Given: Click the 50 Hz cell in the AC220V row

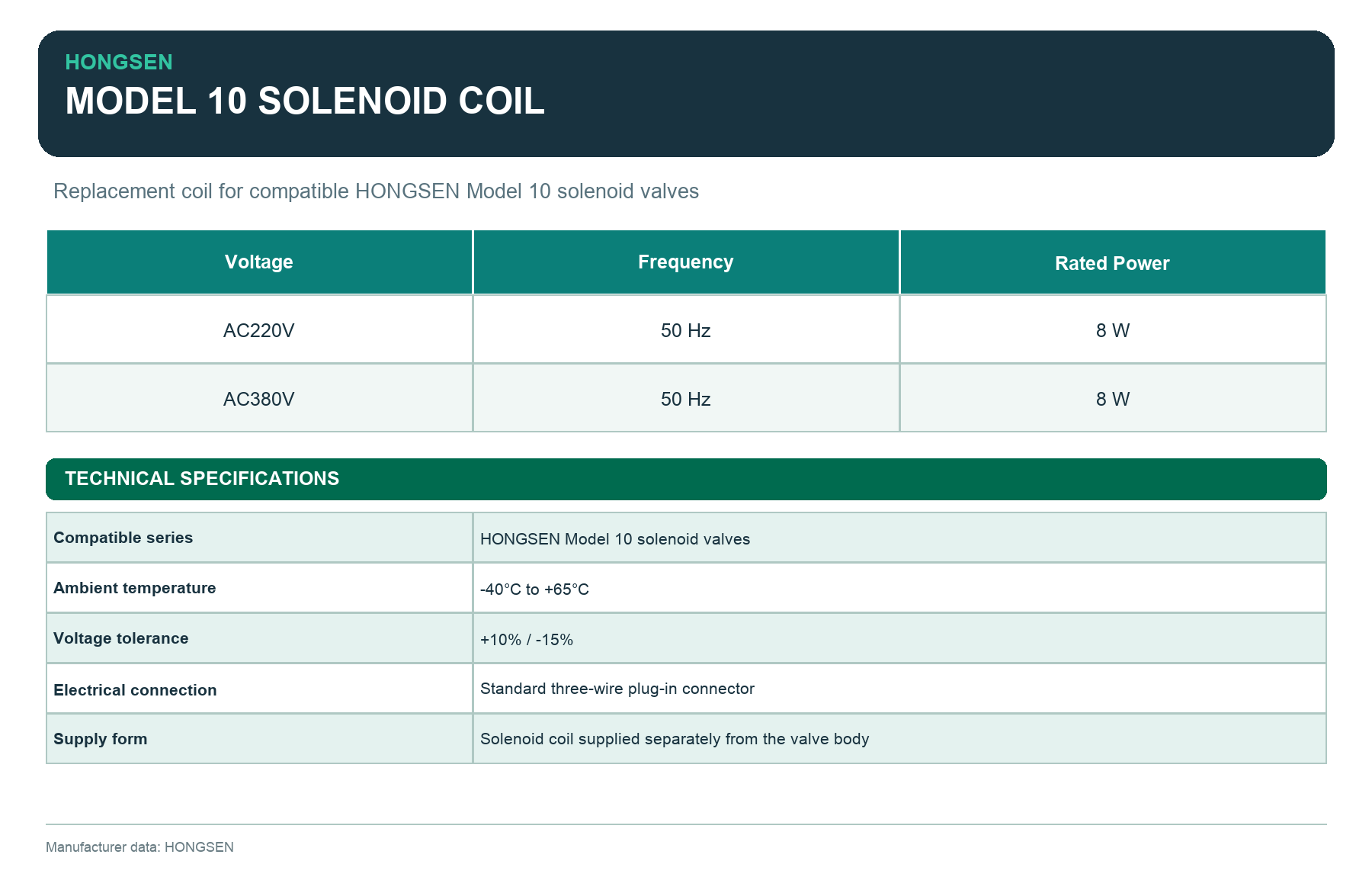Looking at the screenshot, I should pyautogui.click(x=686, y=329).
